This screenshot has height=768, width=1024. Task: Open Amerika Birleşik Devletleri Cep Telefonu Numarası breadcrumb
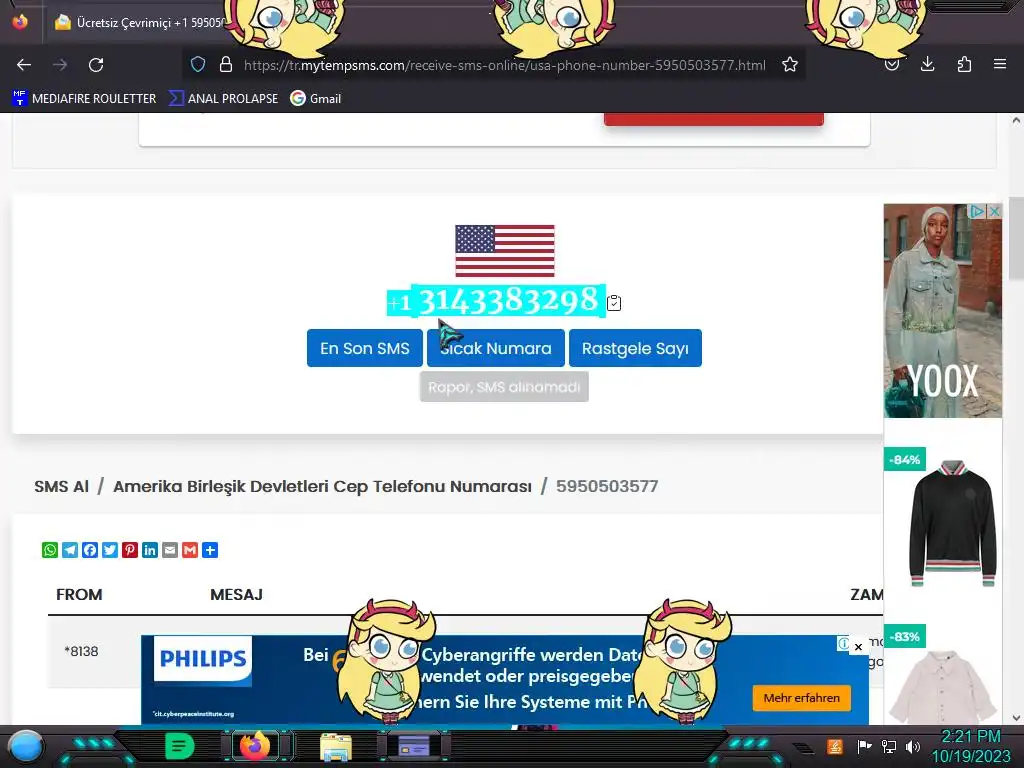pos(322,487)
